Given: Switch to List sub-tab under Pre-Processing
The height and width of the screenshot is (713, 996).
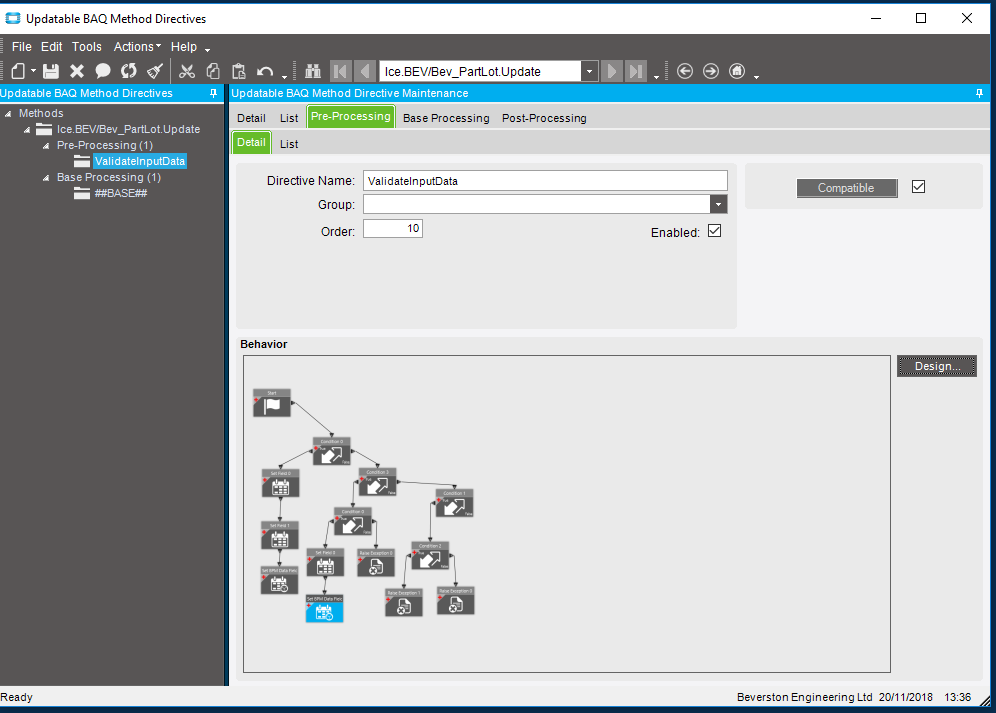Looking at the screenshot, I should [289, 144].
